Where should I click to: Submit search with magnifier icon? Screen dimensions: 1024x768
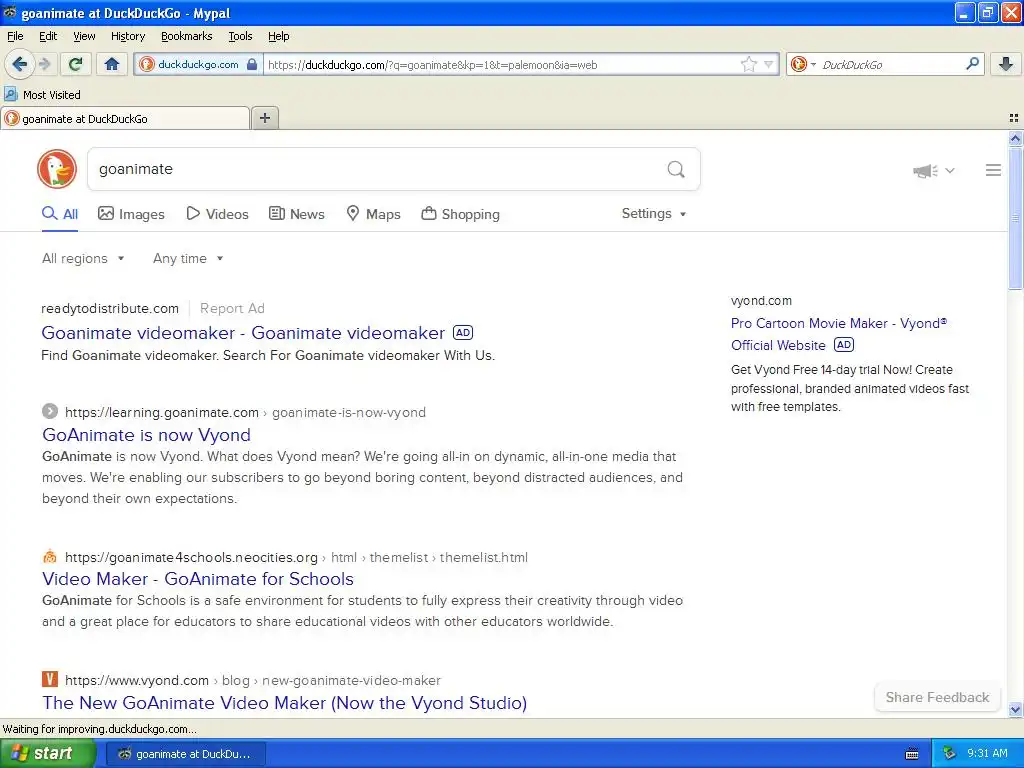(x=676, y=170)
